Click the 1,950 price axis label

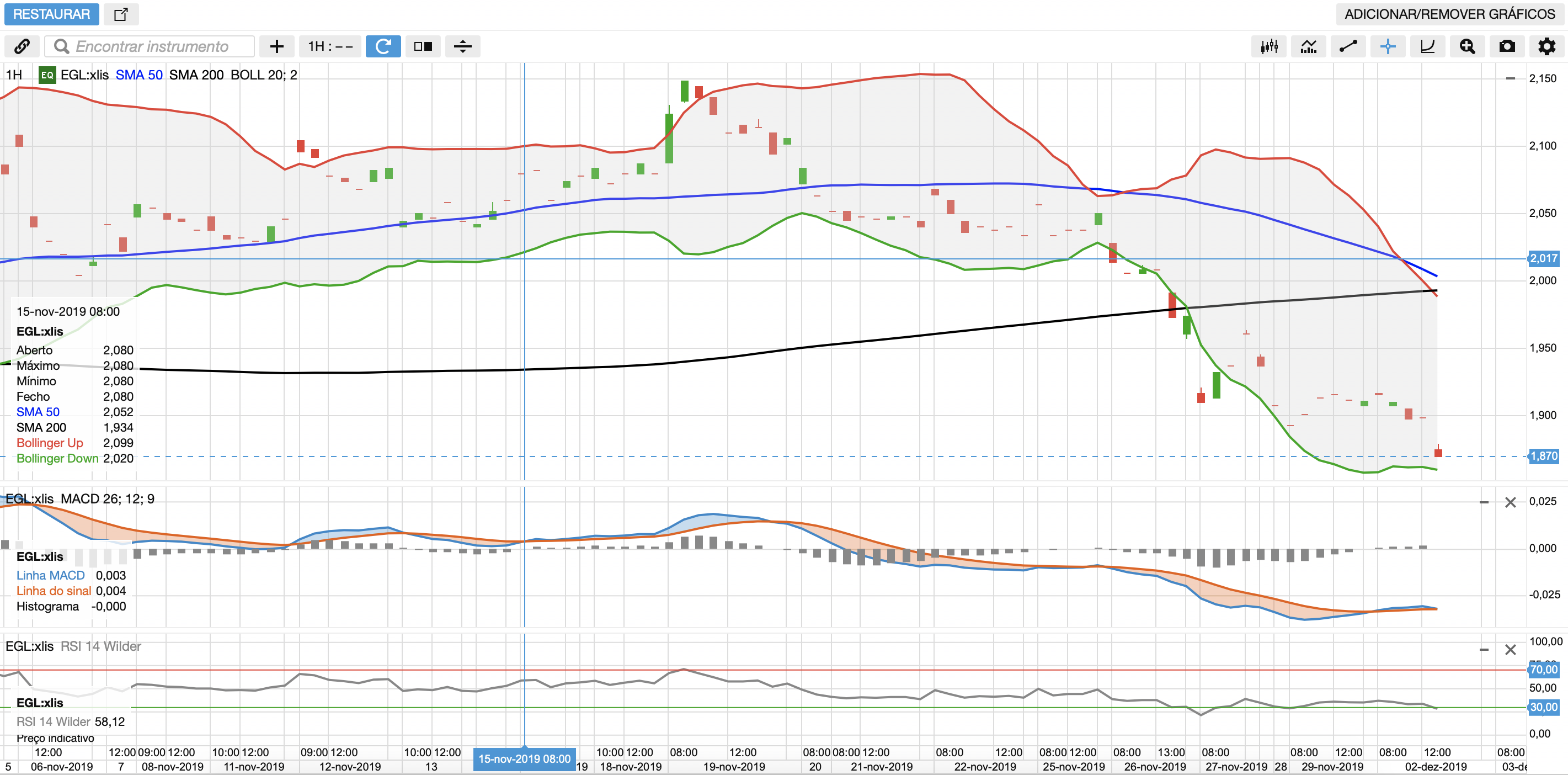pyautogui.click(x=1543, y=348)
